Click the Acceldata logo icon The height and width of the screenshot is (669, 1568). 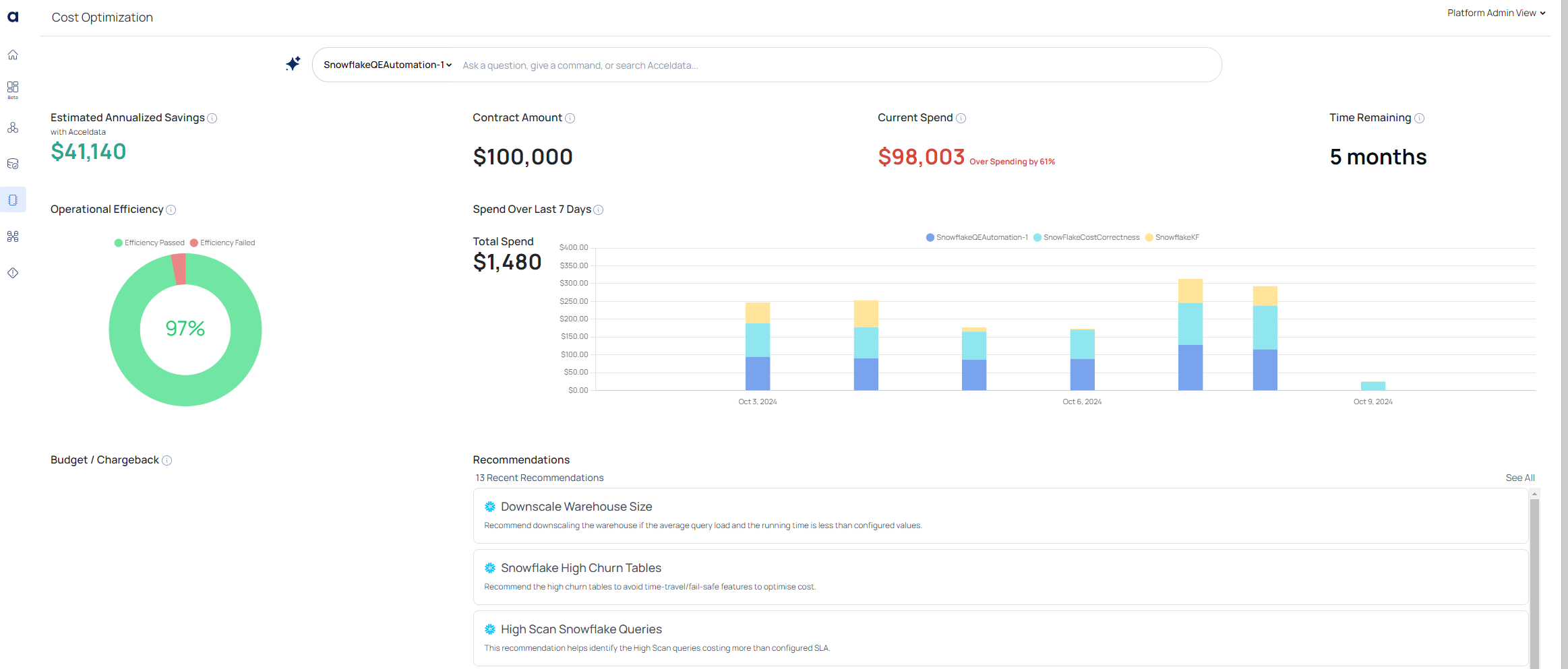[13, 17]
